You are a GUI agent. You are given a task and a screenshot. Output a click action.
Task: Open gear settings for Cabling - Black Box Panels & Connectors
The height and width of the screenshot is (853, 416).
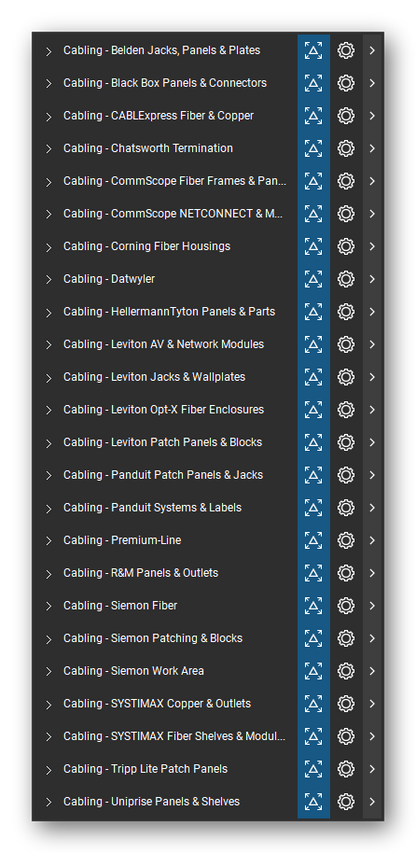point(346,83)
